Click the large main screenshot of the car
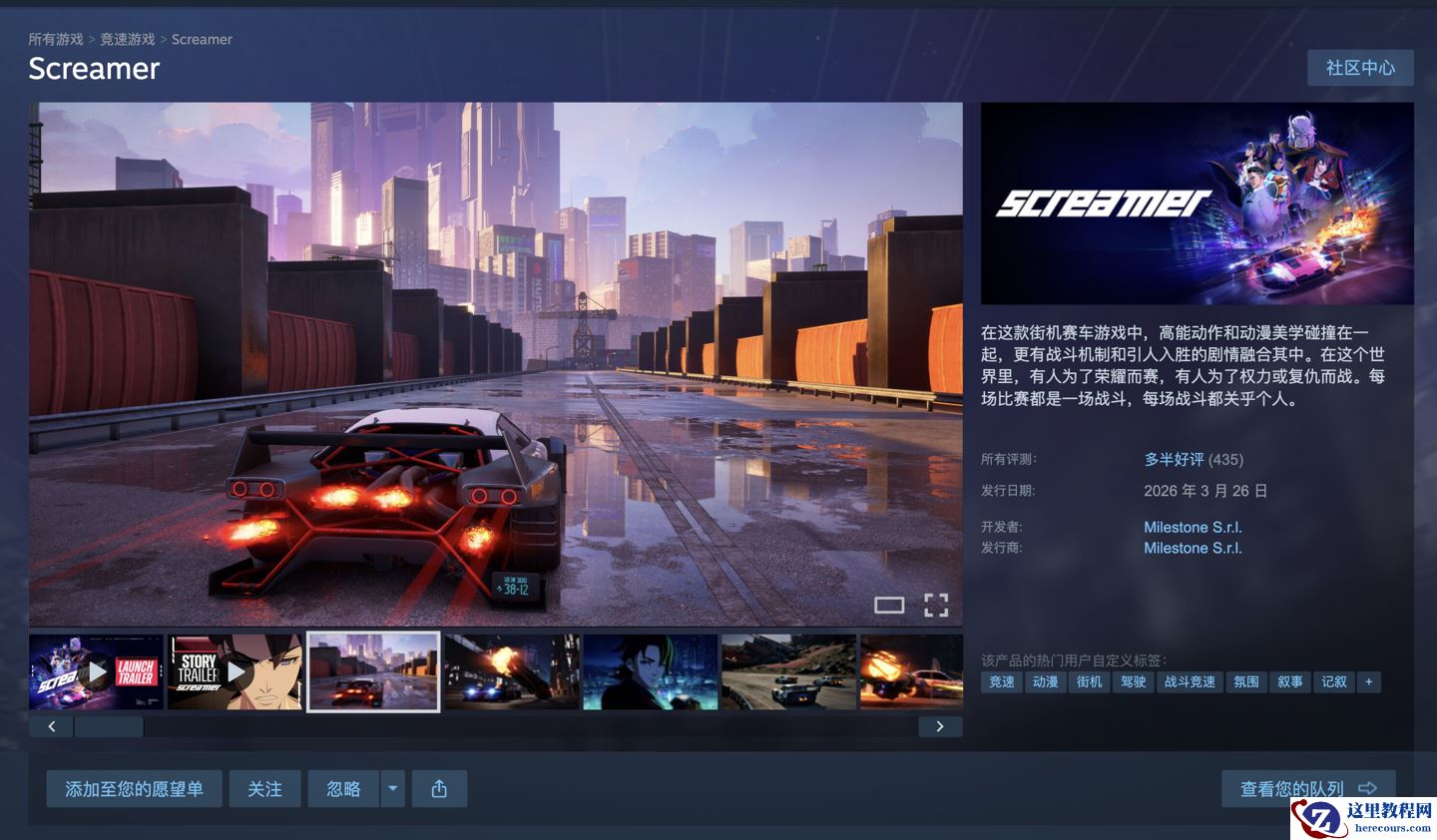This screenshot has height=840, width=1437. click(x=496, y=364)
